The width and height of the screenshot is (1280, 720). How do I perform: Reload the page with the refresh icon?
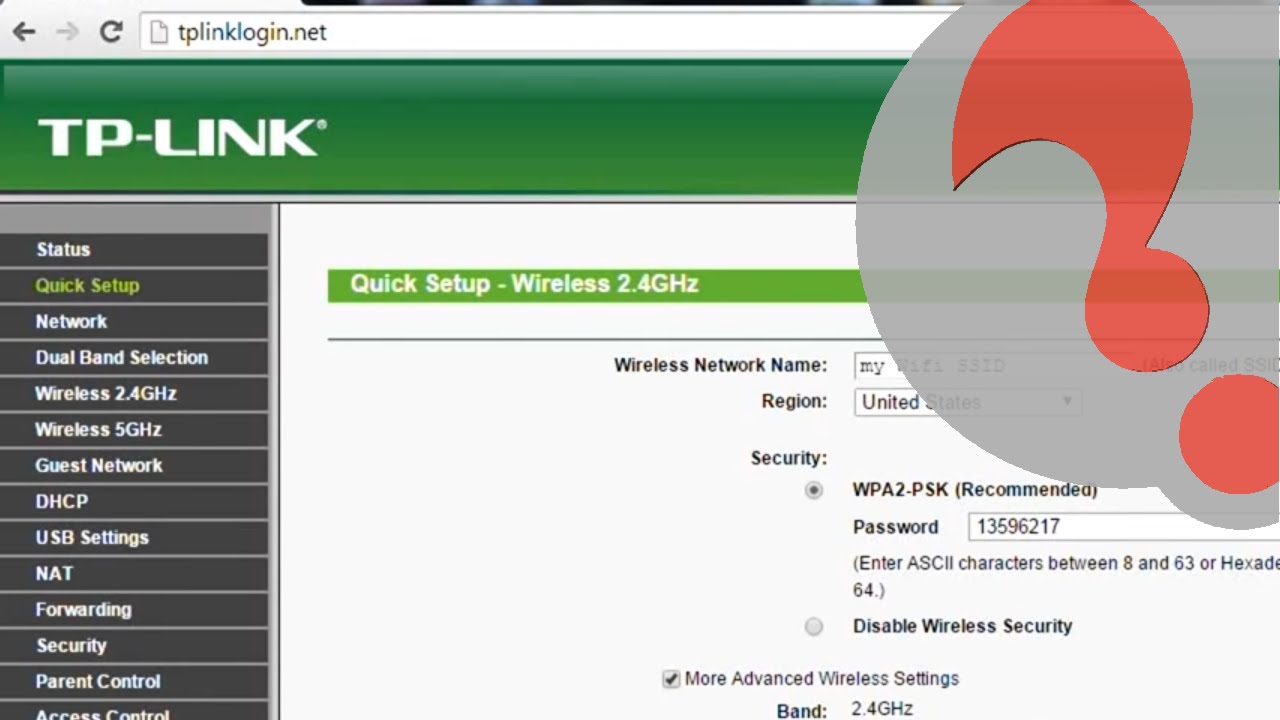click(111, 31)
